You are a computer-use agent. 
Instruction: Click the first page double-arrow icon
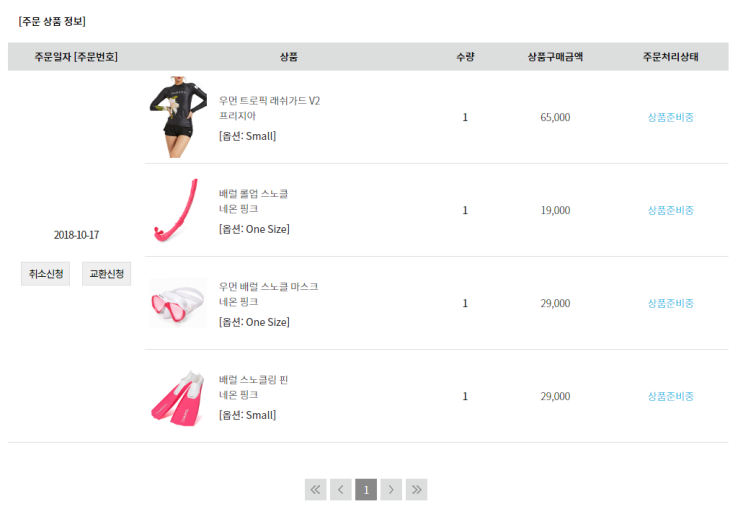pos(316,489)
